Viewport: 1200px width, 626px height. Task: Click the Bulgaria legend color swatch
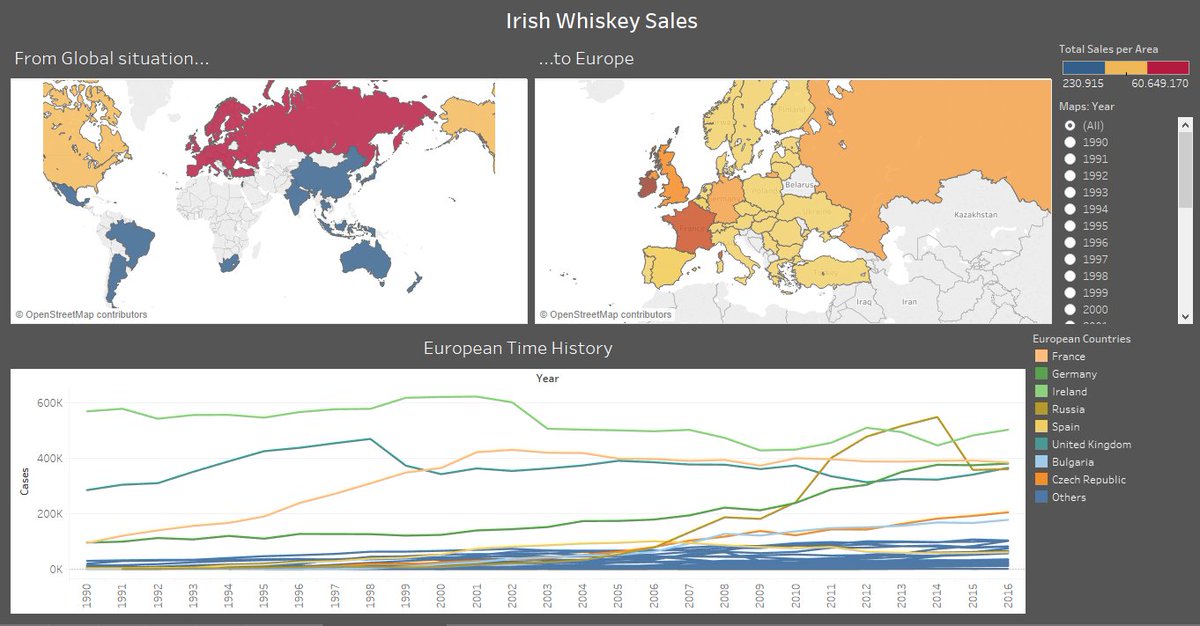pos(1040,462)
